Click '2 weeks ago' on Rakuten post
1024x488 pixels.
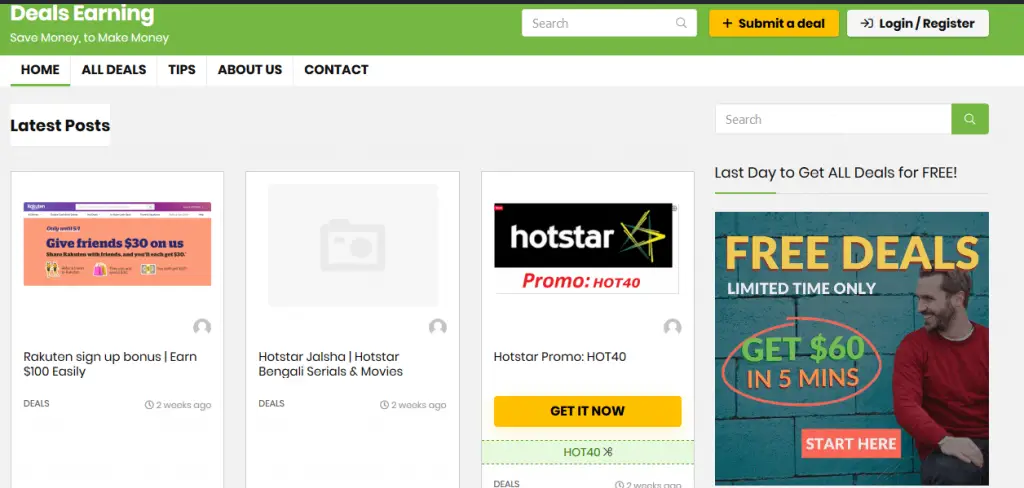tap(183, 405)
